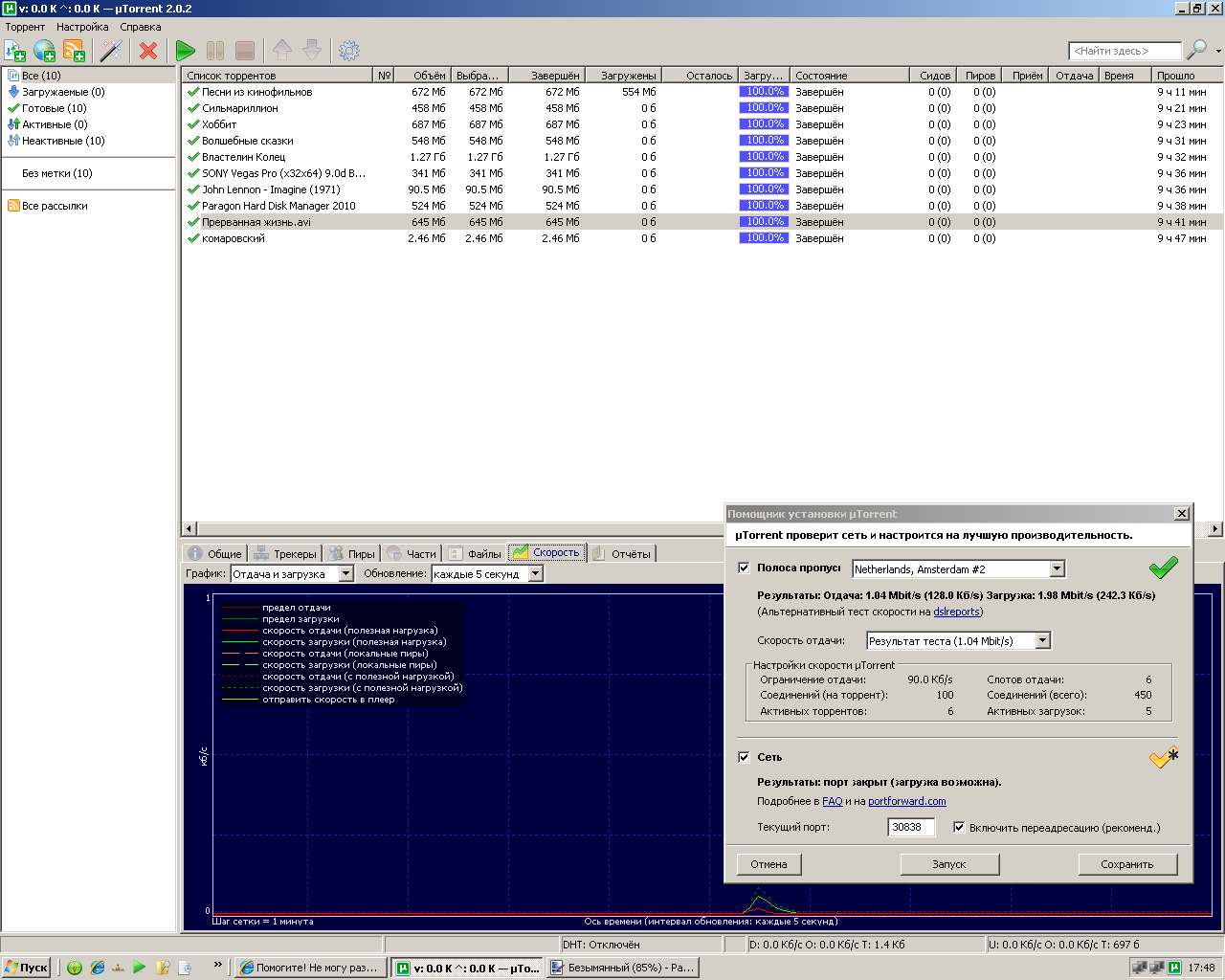Open the portforward.com link
The width and height of the screenshot is (1225, 980).
[906, 802]
